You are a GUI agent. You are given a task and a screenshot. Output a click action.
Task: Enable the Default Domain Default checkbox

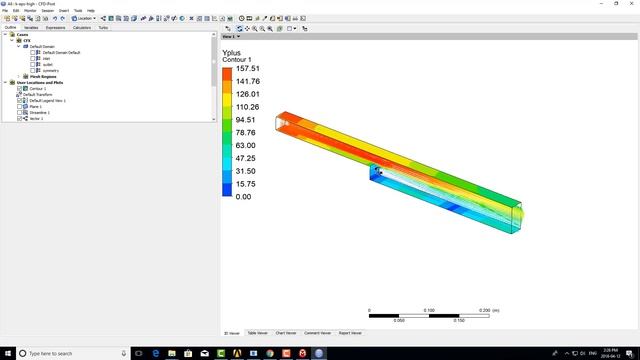[x=33, y=53]
